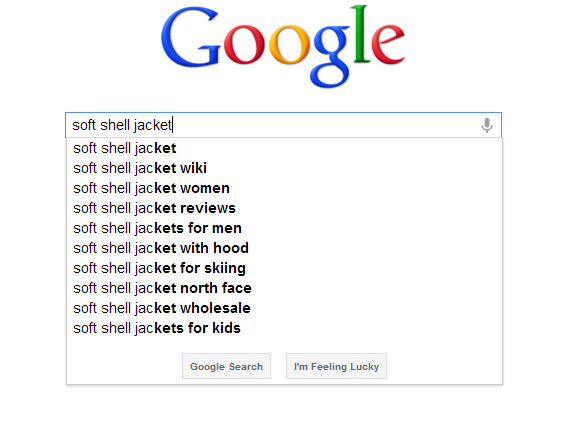Click the yellow 'o' in Google logo
The width and height of the screenshot is (578, 448).
tap(289, 45)
